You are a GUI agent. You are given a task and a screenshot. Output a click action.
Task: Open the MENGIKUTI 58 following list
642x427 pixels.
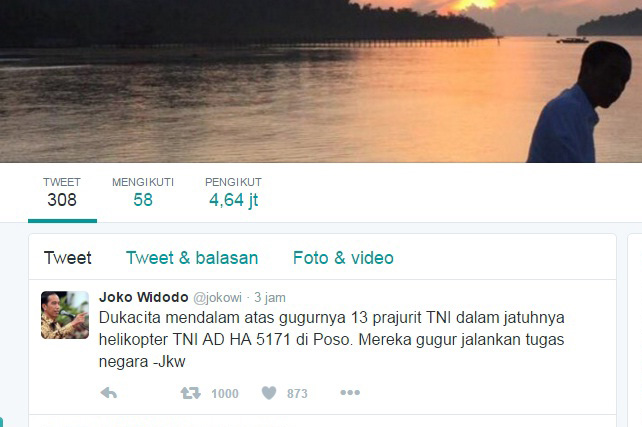click(x=143, y=193)
